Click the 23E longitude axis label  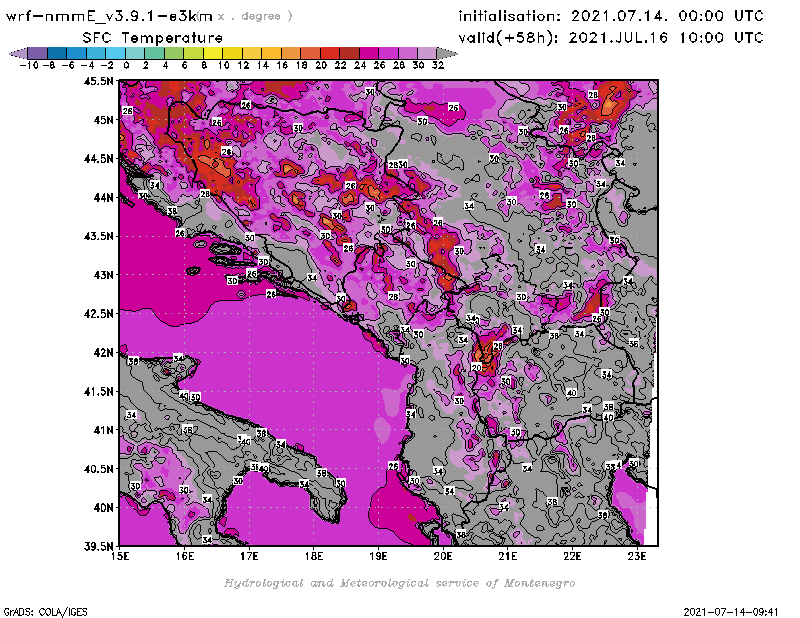(637, 556)
